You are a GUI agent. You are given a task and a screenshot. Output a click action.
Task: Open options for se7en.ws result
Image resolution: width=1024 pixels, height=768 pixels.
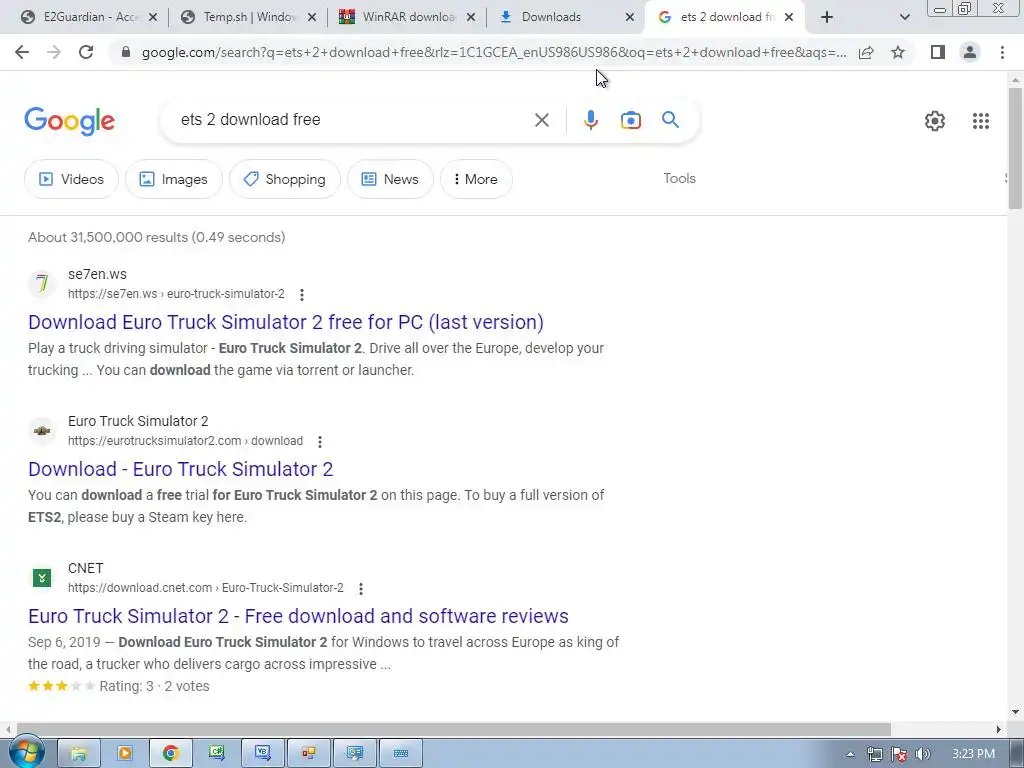tap(302, 295)
